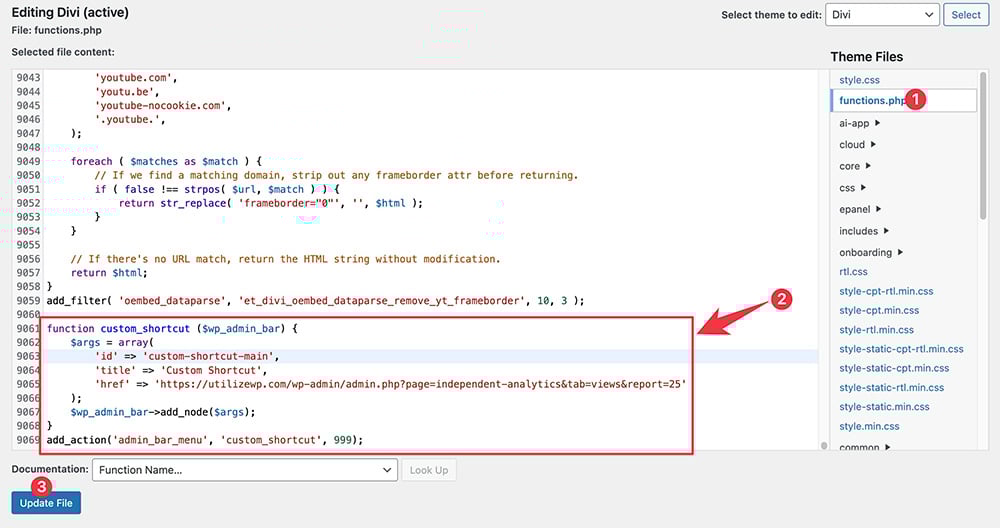Click the 'title' => 'Custom Shortcut' line
The image size is (1000, 528).
180,370
